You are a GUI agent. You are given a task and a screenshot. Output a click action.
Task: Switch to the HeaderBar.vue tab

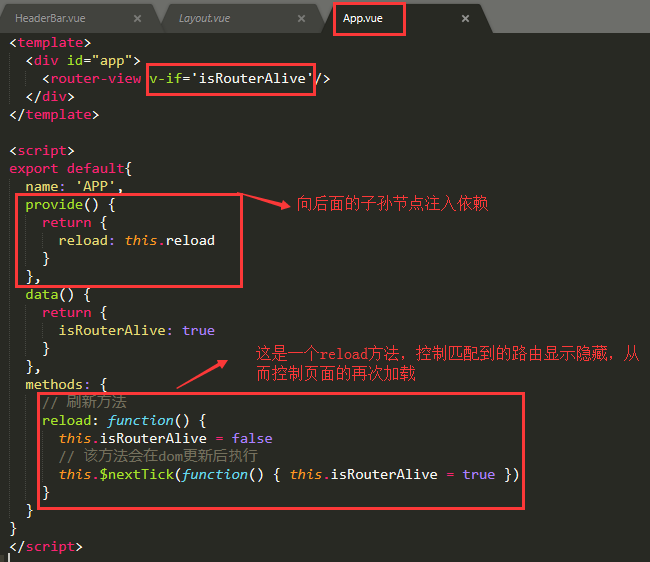[50, 18]
